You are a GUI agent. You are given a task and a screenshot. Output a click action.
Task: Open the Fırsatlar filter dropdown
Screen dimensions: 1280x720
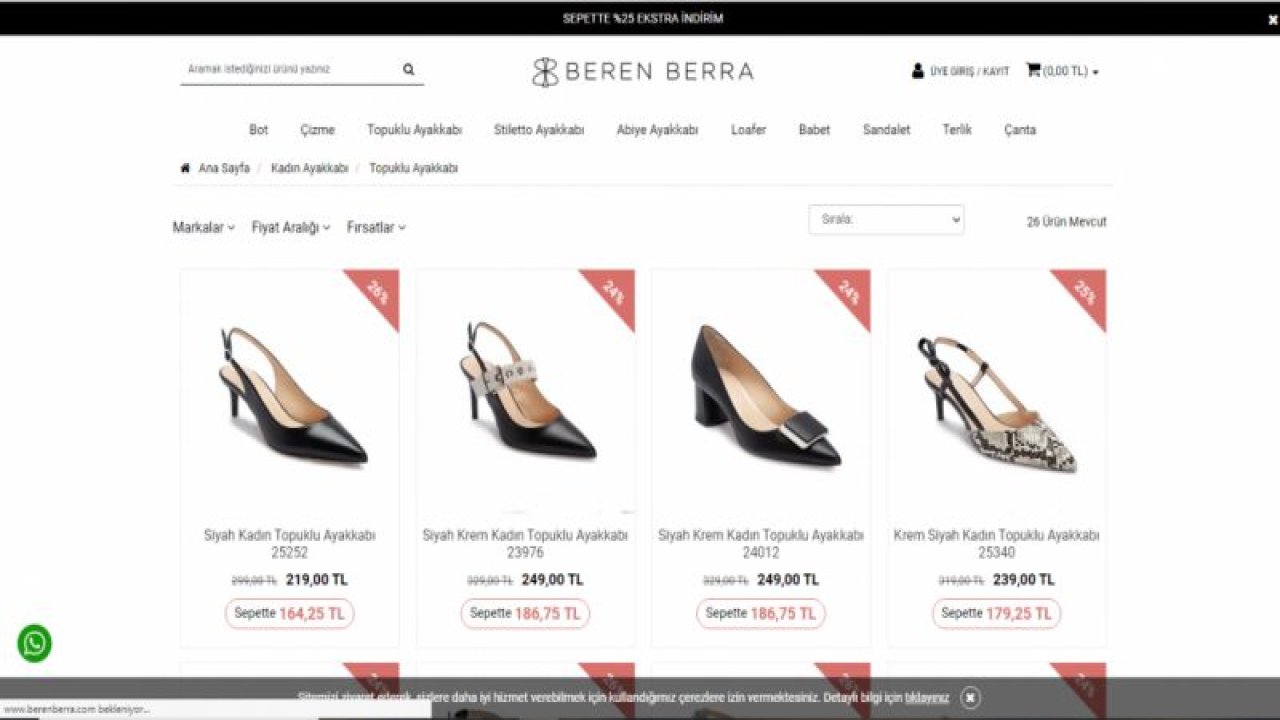376,228
